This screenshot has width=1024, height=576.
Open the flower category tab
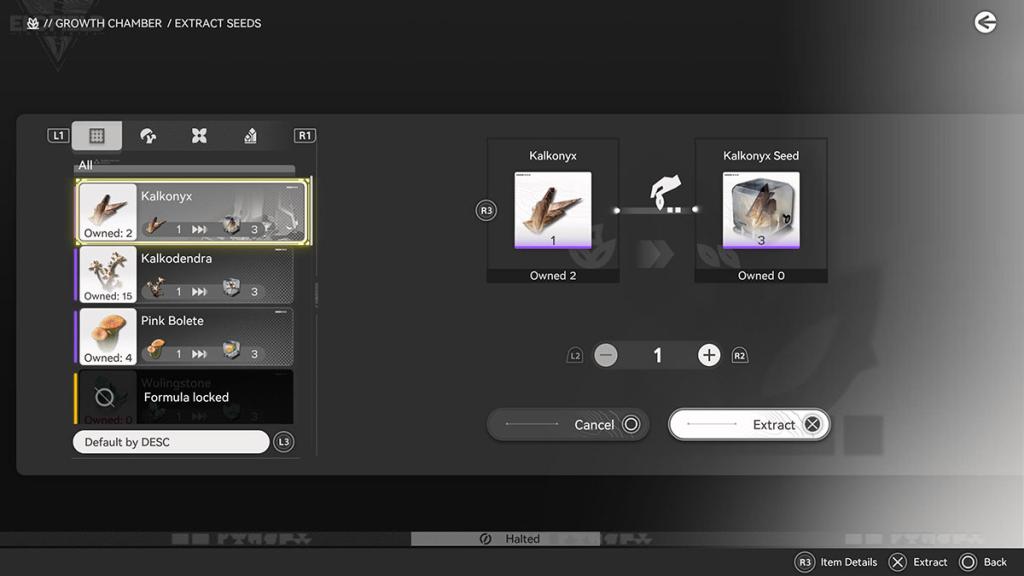[199, 136]
